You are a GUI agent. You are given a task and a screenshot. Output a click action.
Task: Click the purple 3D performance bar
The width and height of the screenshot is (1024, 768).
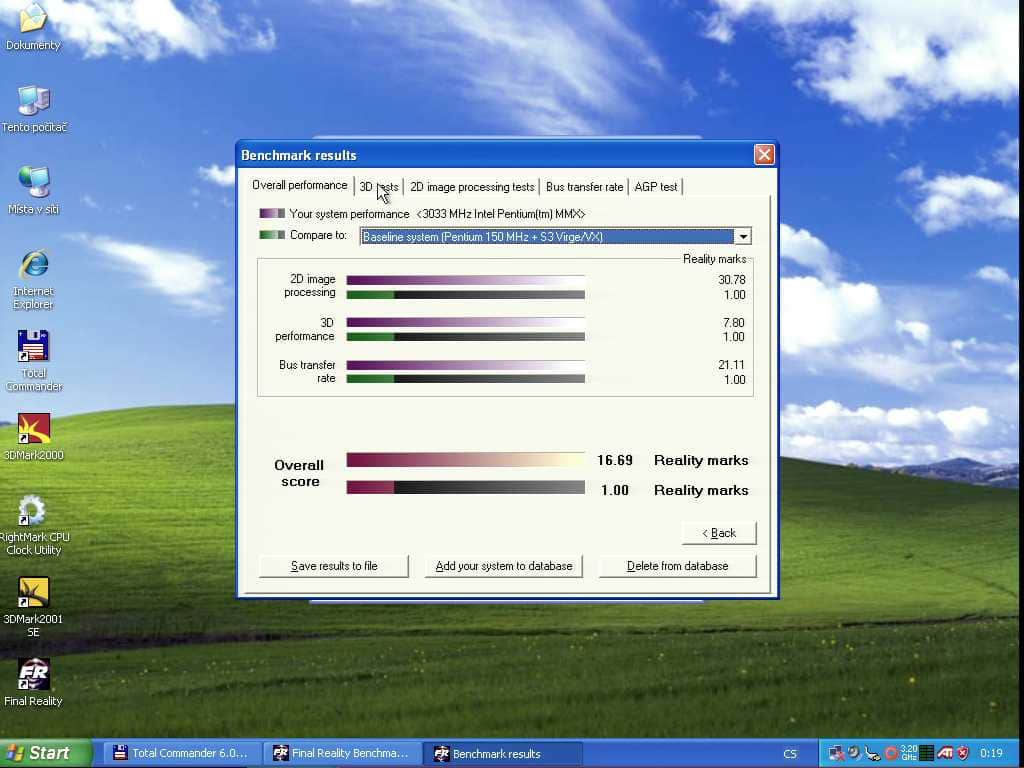click(x=466, y=323)
